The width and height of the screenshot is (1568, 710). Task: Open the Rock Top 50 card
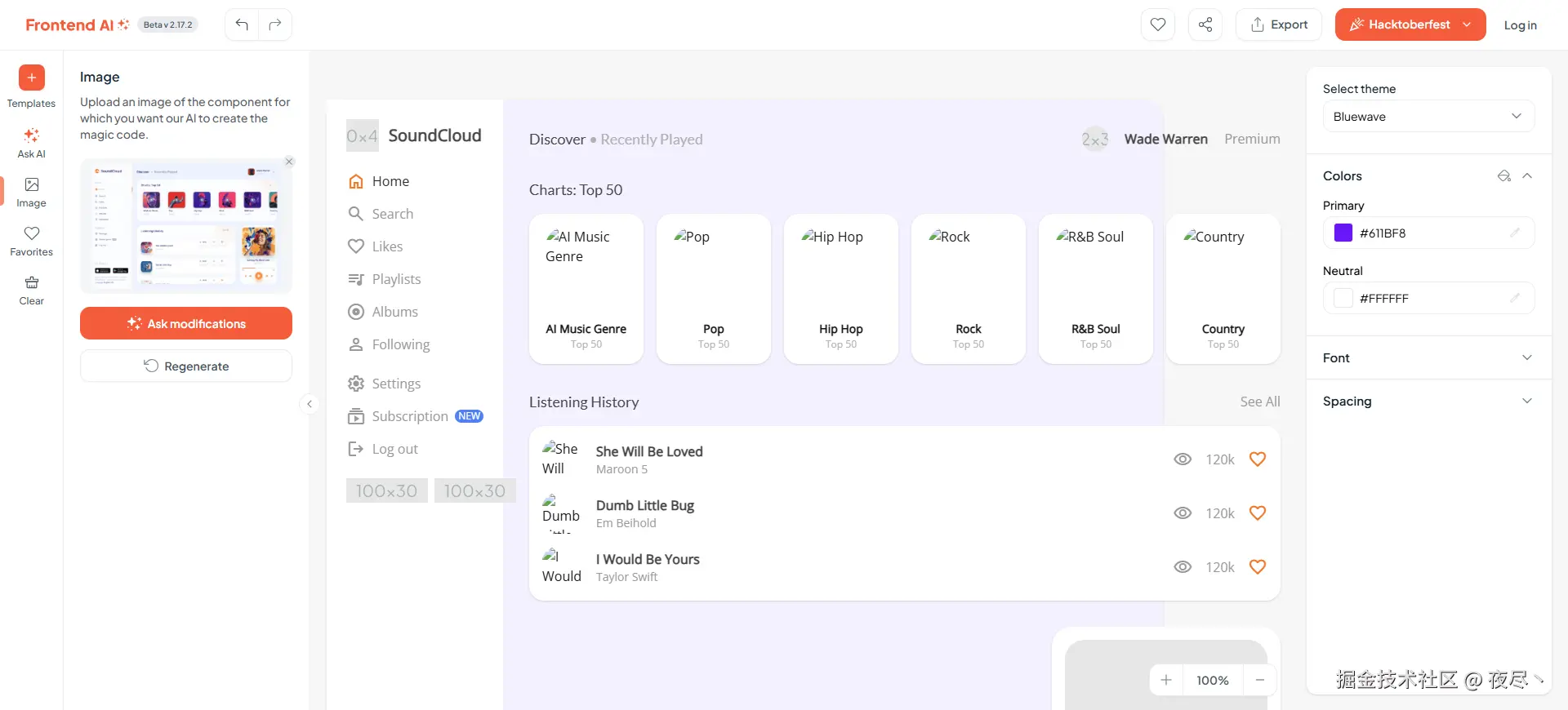click(969, 289)
